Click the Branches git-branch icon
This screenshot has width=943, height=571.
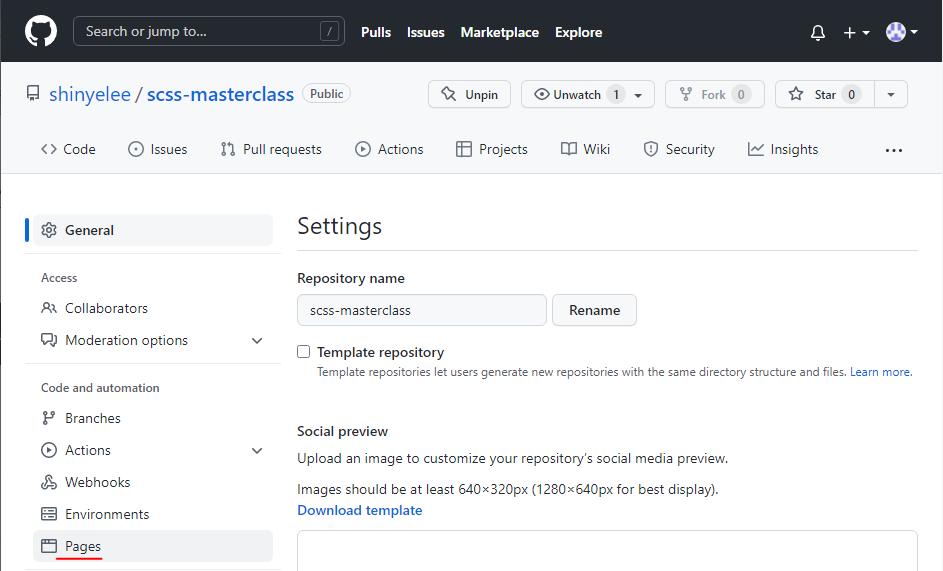pyautogui.click(x=49, y=418)
